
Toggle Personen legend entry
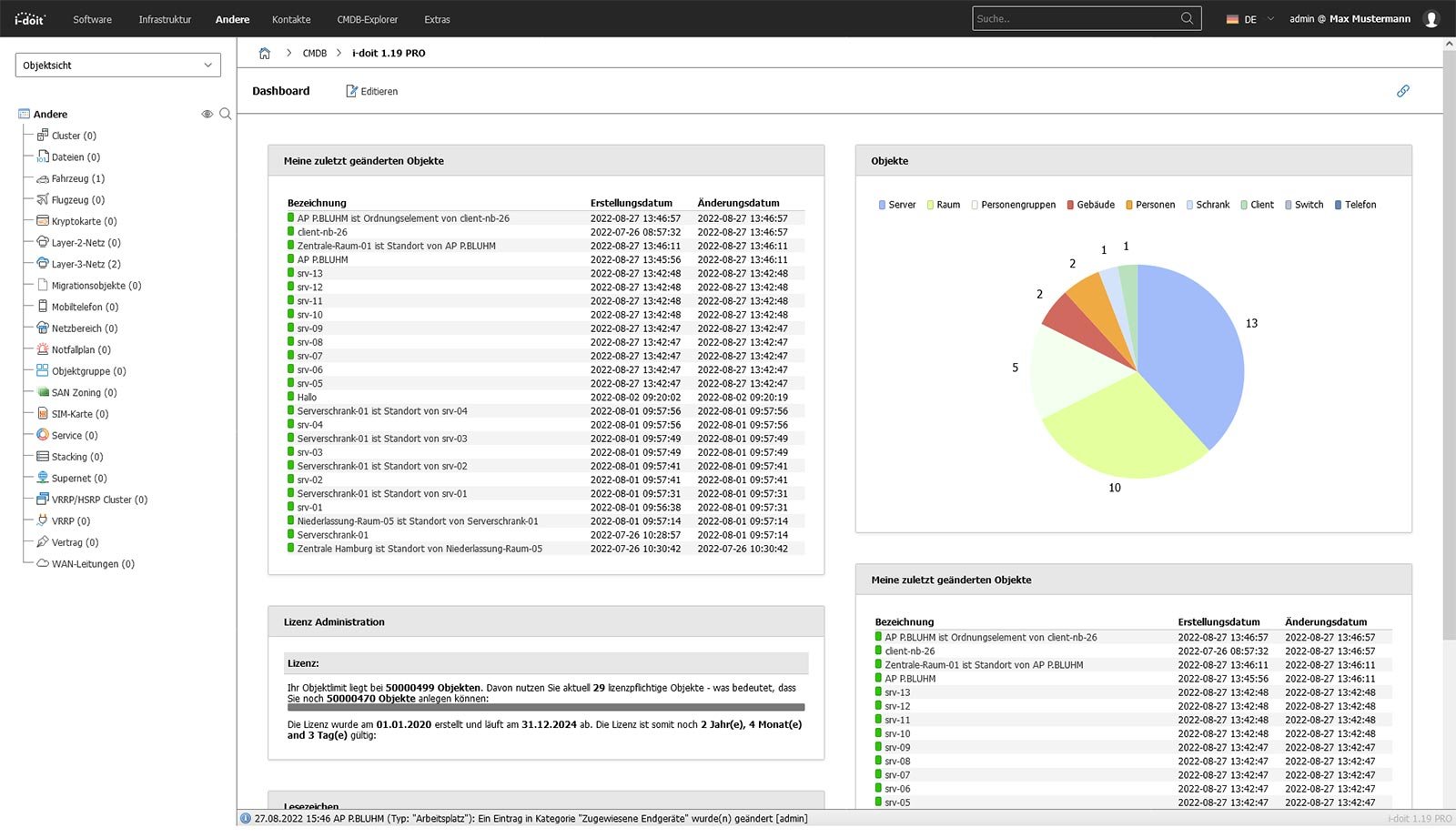pos(1150,205)
